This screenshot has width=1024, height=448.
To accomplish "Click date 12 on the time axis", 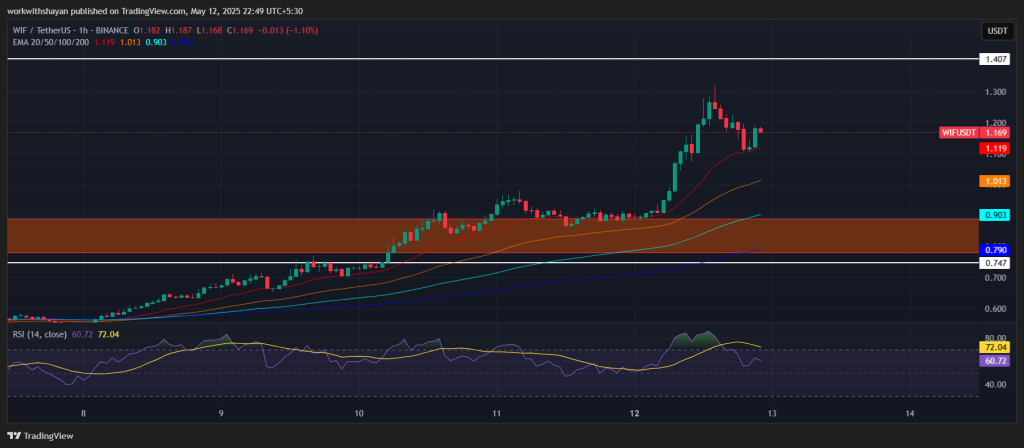I will coord(635,413).
